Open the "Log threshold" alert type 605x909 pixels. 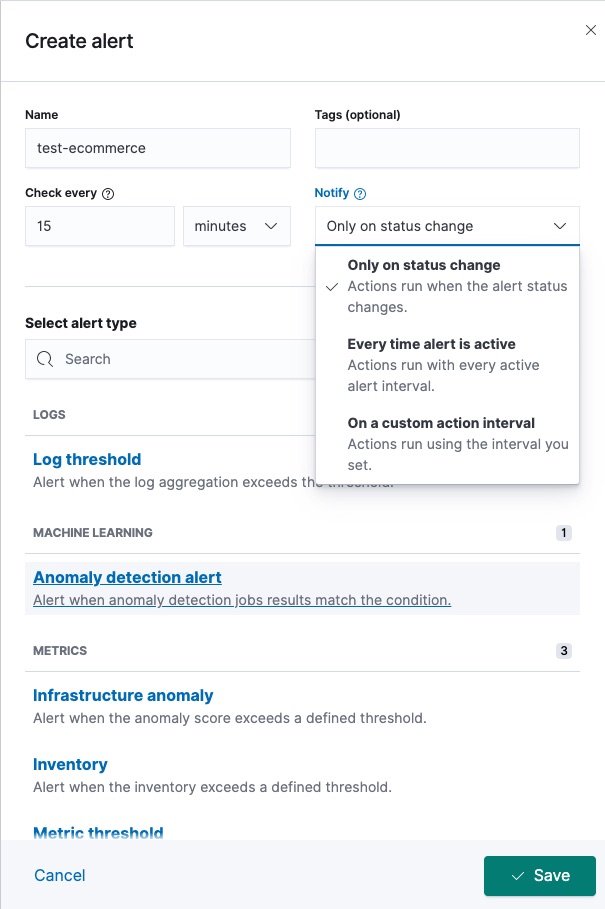87,459
